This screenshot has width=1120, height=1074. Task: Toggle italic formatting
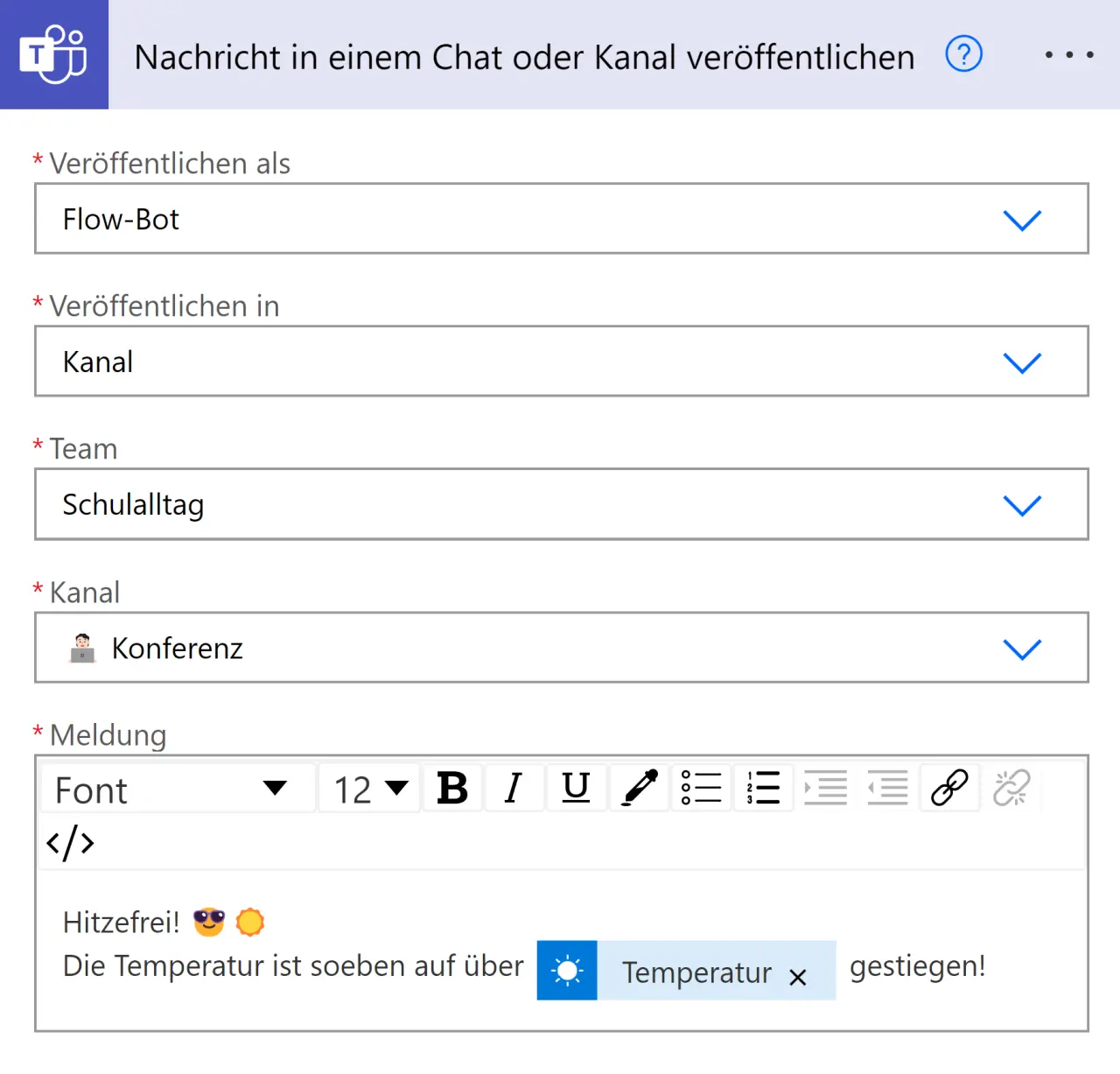click(x=514, y=789)
